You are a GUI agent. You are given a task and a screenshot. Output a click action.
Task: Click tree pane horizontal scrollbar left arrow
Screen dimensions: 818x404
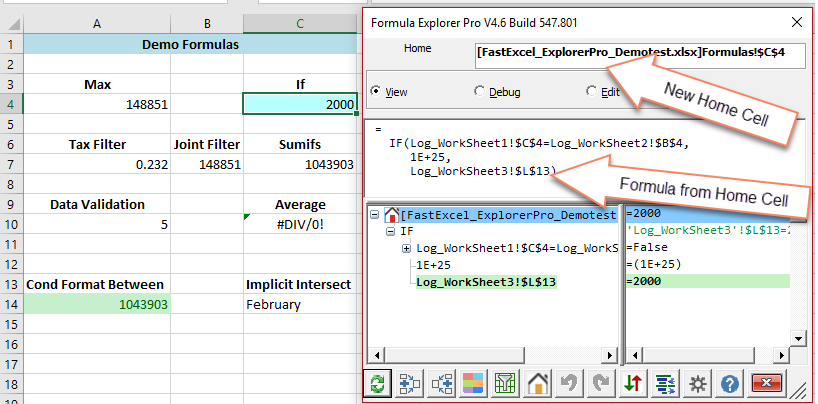point(376,355)
